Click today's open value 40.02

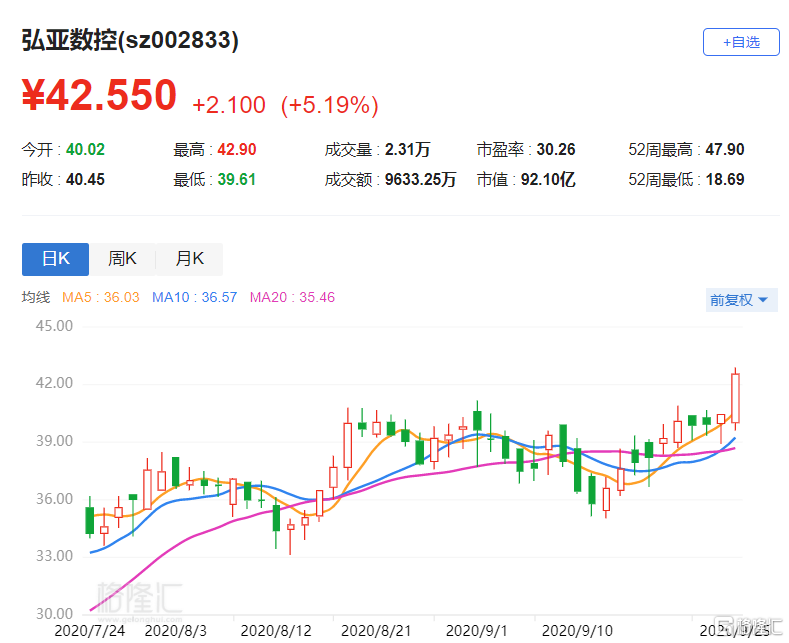[86, 149]
